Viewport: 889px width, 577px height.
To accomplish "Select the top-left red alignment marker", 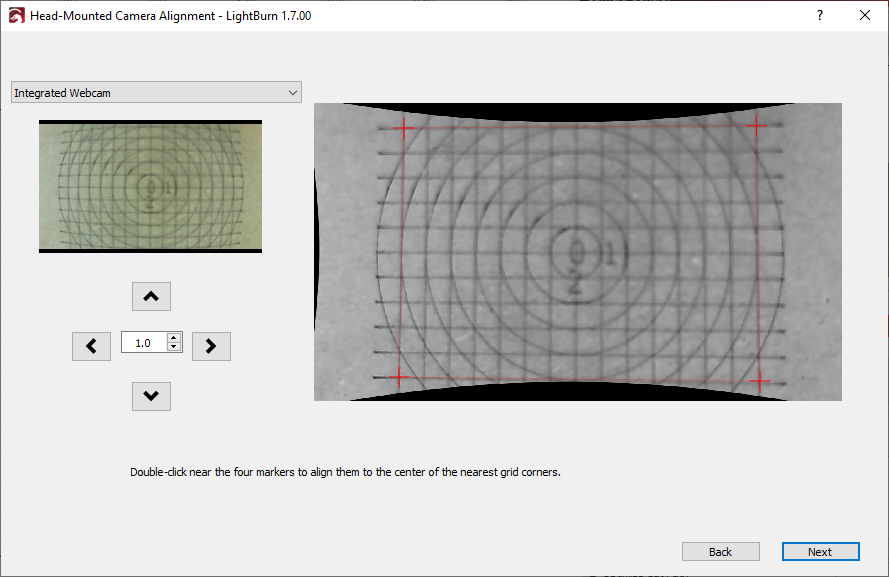I will tap(402, 126).
